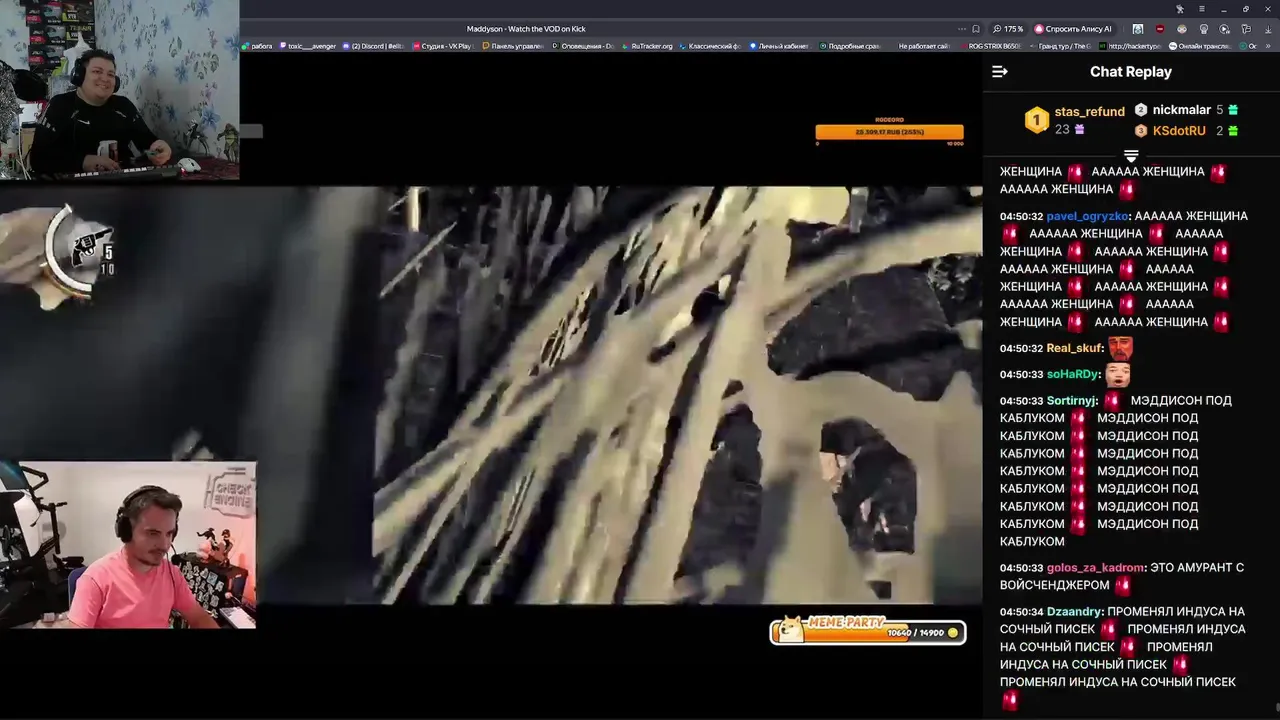The image size is (1280, 720).
Task: Click the gift icon next to nickmalar
Action: pyautogui.click(x=1233, y=110)
